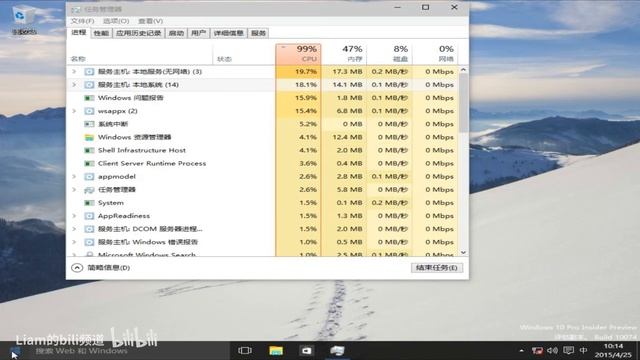
Task: Switch to the 性能 tab
Action: pos(101,33)
